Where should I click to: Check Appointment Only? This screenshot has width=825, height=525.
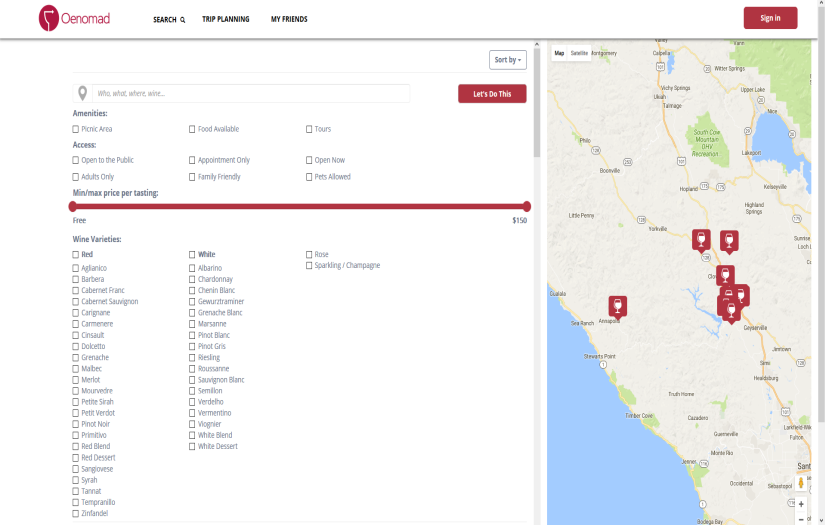[192, 160]
